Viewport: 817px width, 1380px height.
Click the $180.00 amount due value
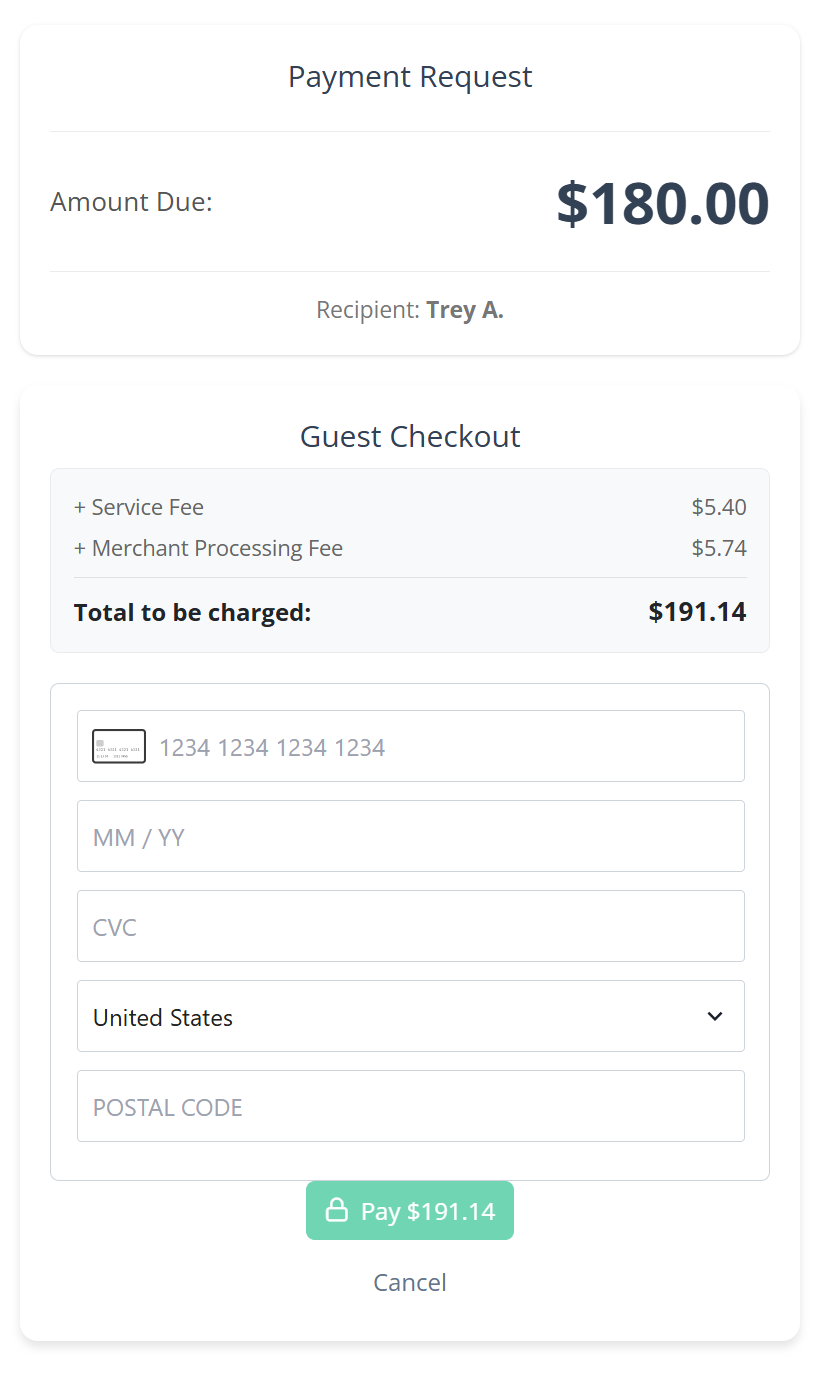662,203
